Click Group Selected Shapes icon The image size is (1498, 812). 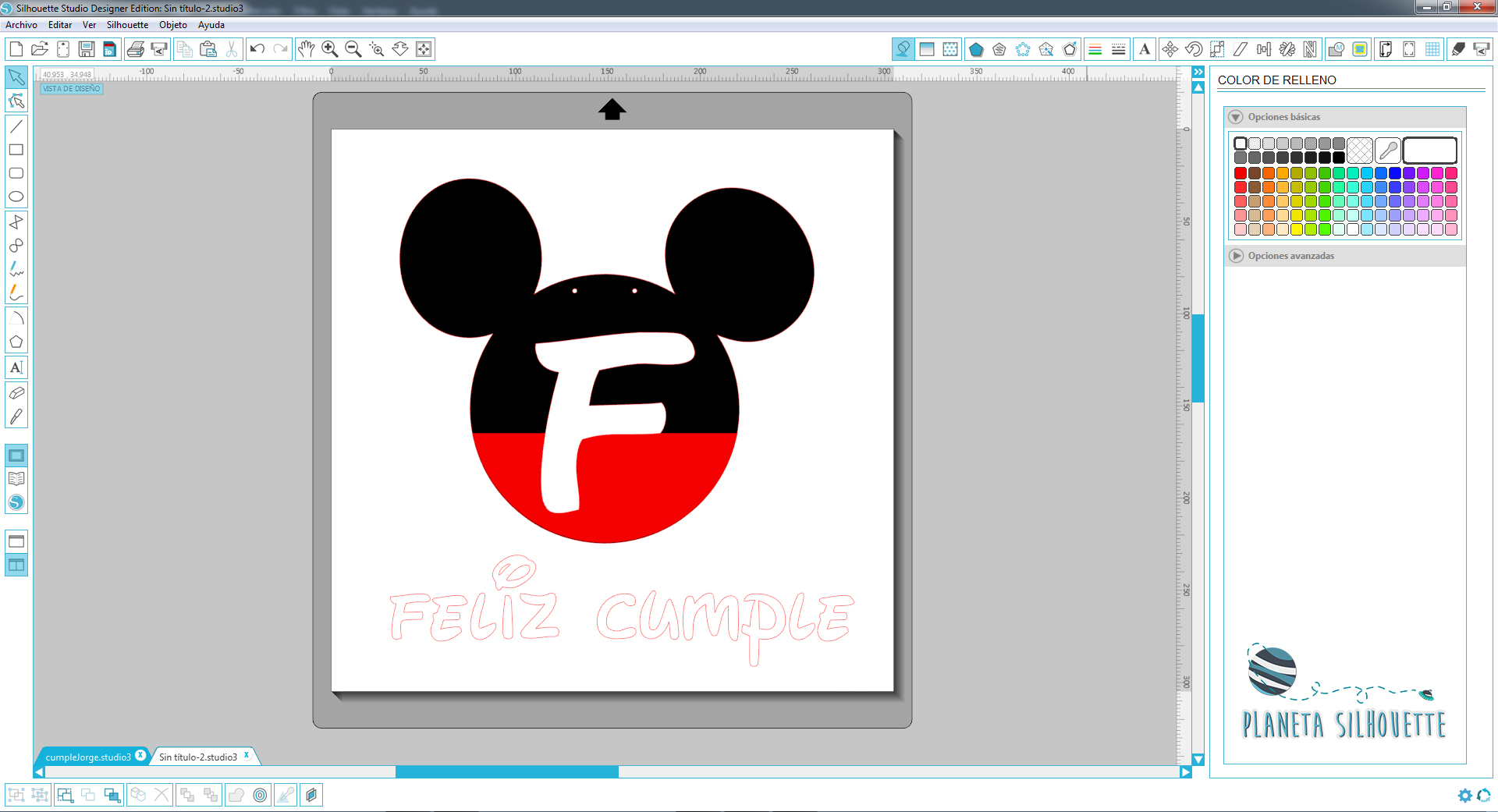pyautogui.click(x=16, y=795)
